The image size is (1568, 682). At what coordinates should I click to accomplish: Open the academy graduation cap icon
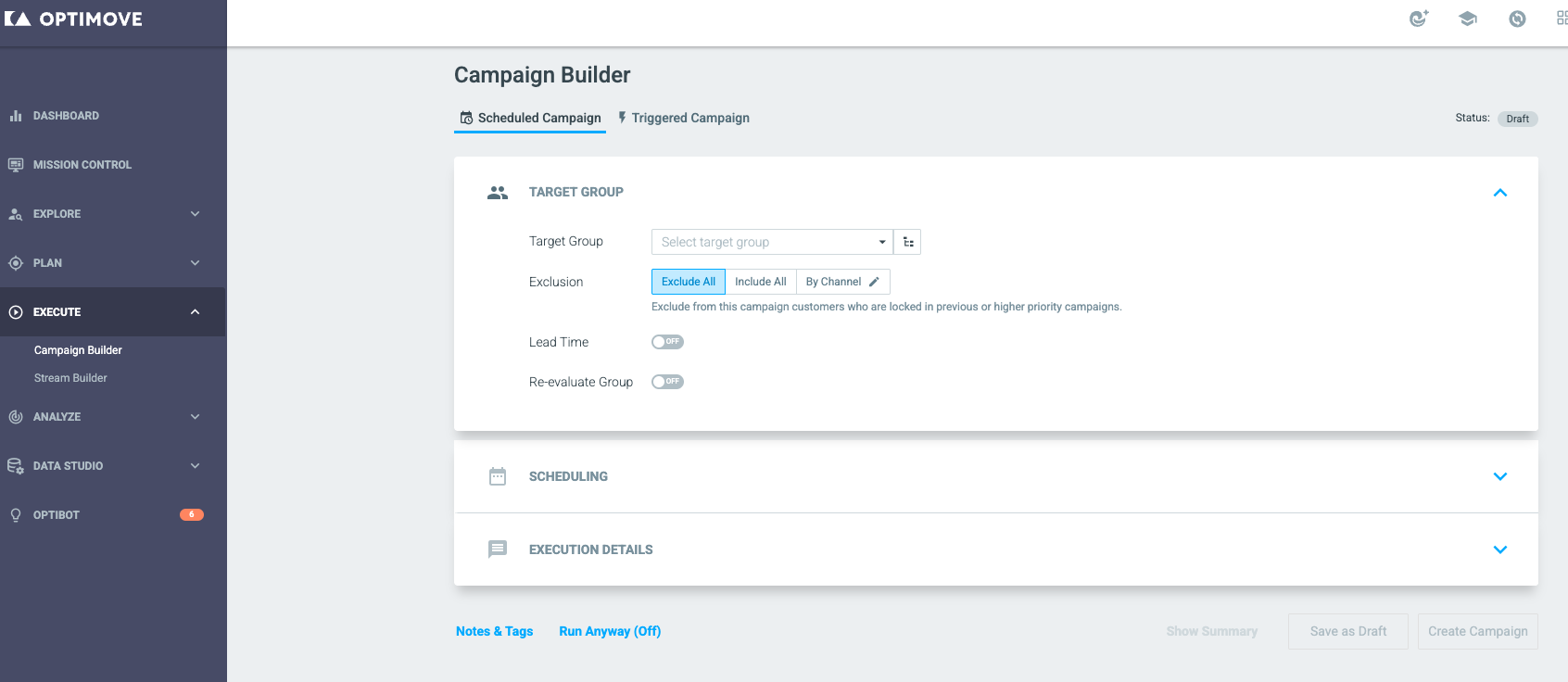[x=1468, y=19]
